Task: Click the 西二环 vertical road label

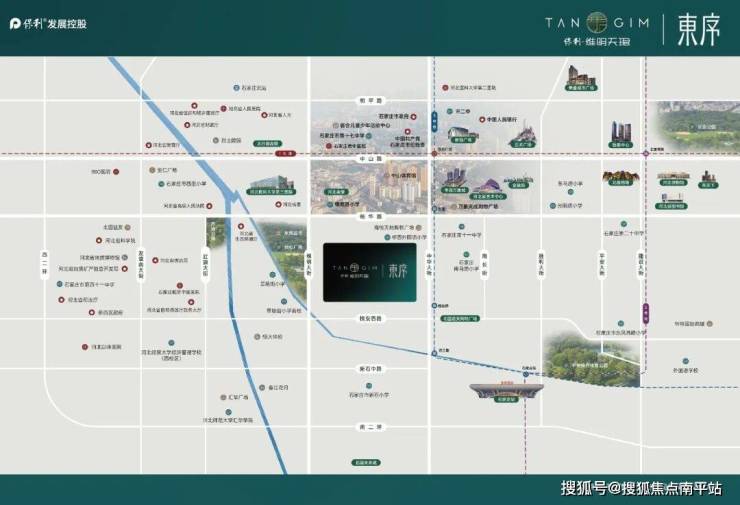Action: pyautogui.click(x=45, y=263)
